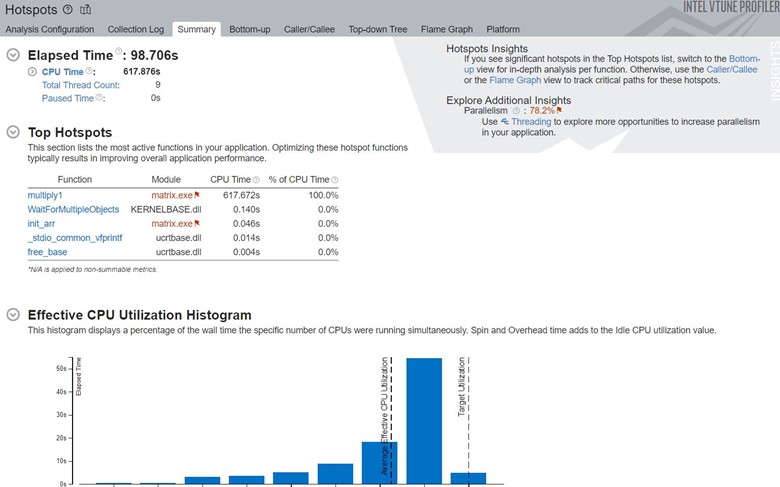Screen dimensions: 780x487
Task: Open the WaitForMultipleObjects function link
Action: pyautogui.click(x=73, y=209)
